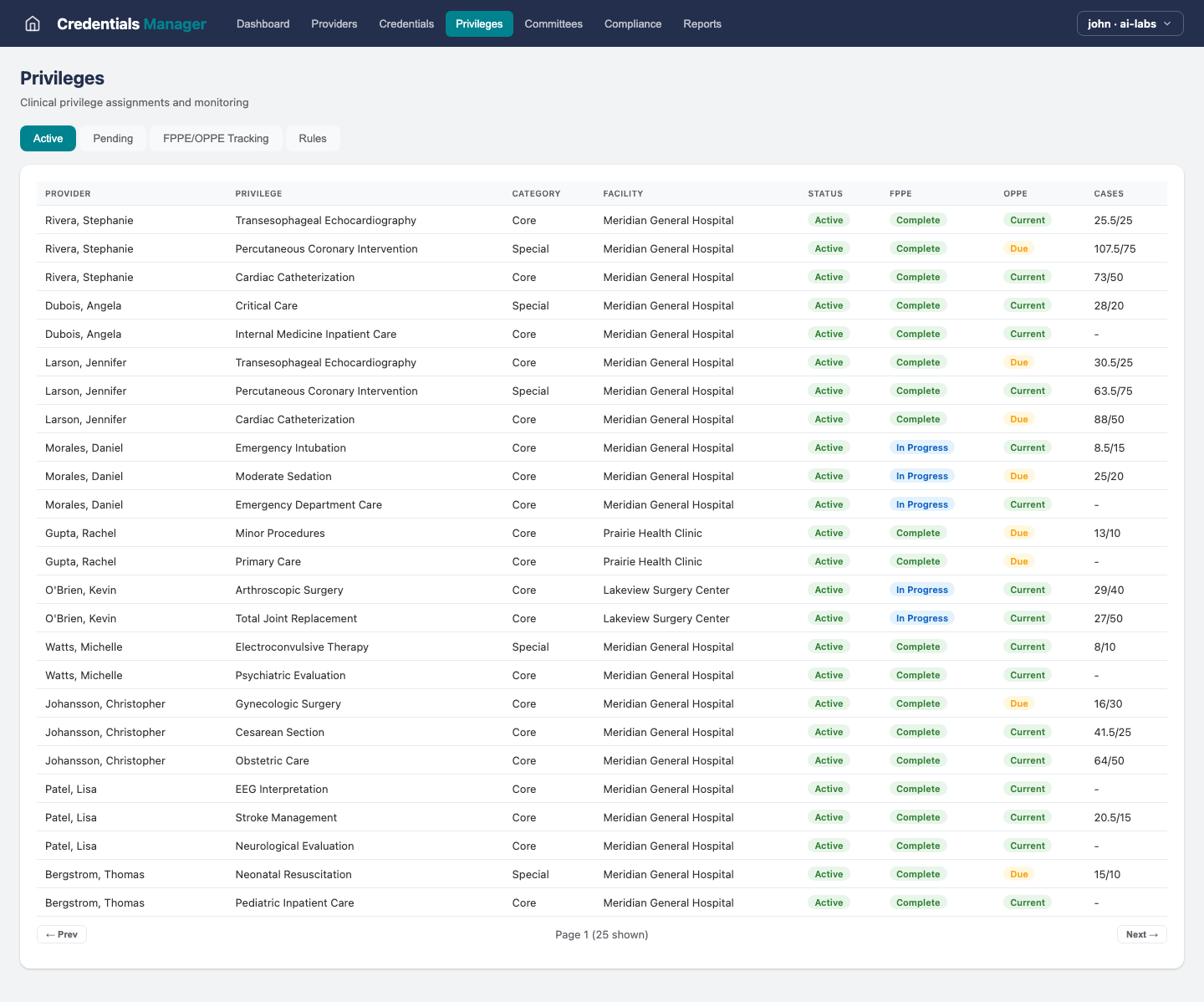1204x1002 pixels.
Task: Switch to the Pending tab
Action: [113, 138]
